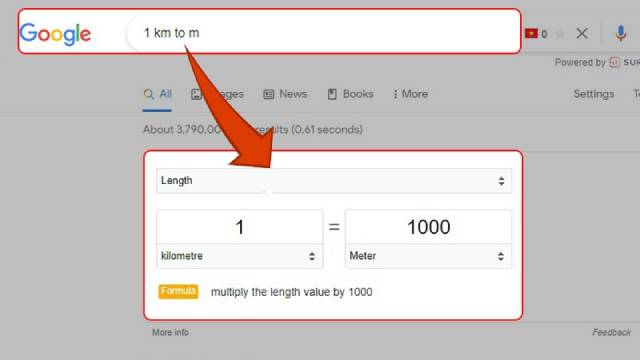Switch to the Books tab
Screen dimensions: 640x360
point(350,94)
